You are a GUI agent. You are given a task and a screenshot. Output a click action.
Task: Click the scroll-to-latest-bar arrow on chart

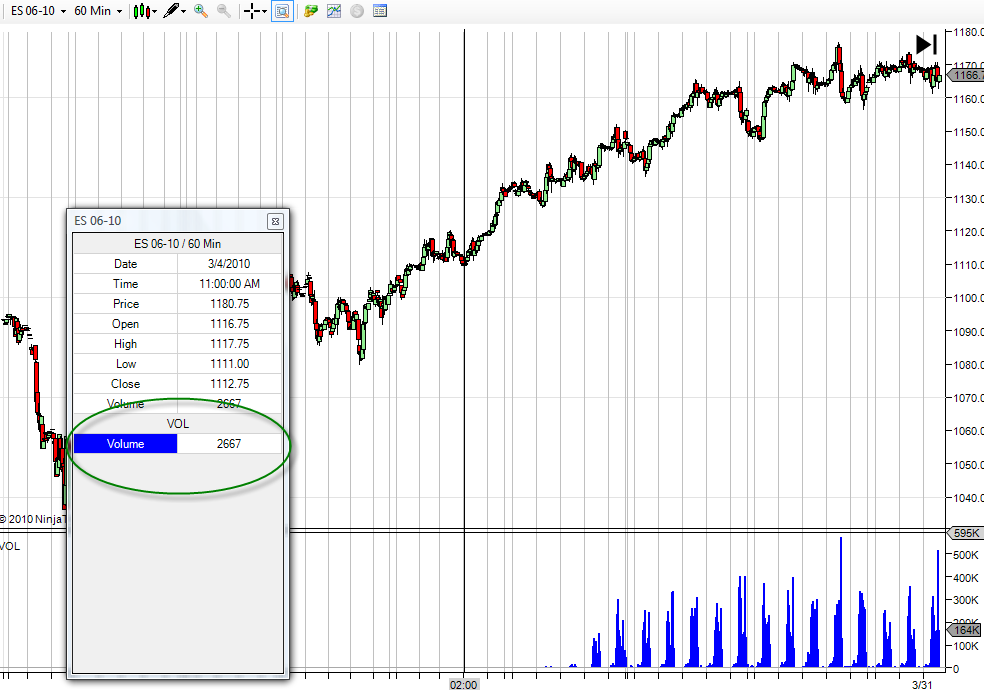(926, 45)
